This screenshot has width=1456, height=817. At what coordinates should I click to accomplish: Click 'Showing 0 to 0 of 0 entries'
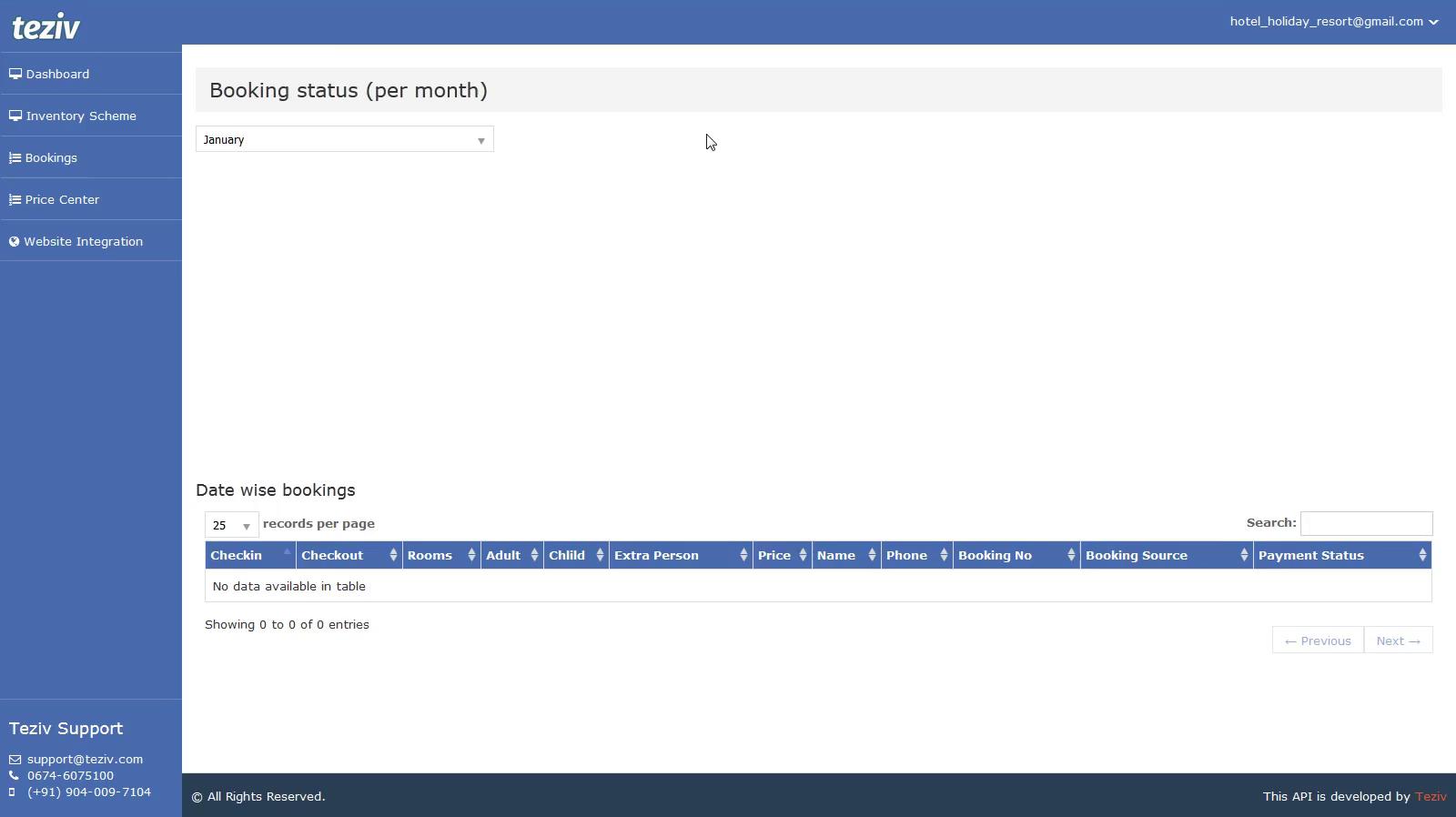[287, 624]
